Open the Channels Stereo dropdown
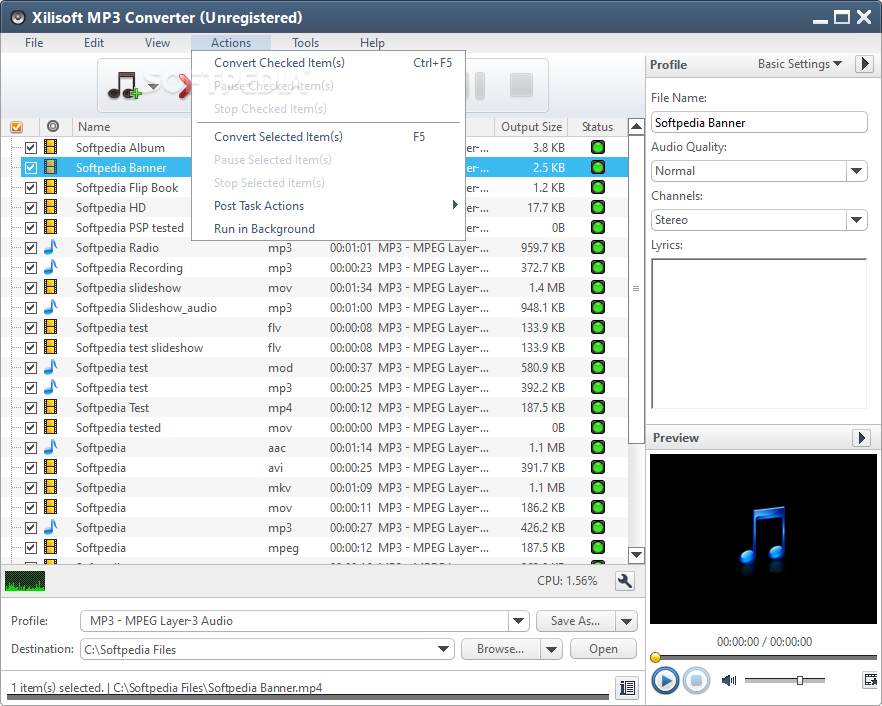 coord(856,220)
